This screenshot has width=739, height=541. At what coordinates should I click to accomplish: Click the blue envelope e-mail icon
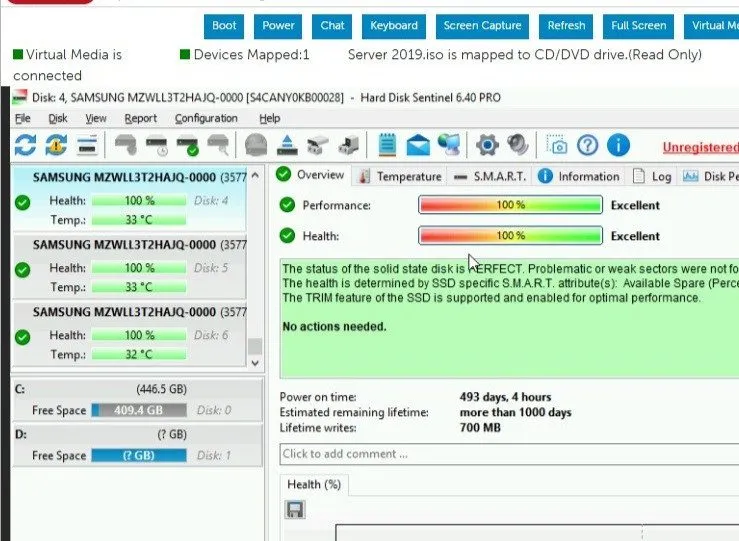418,145
